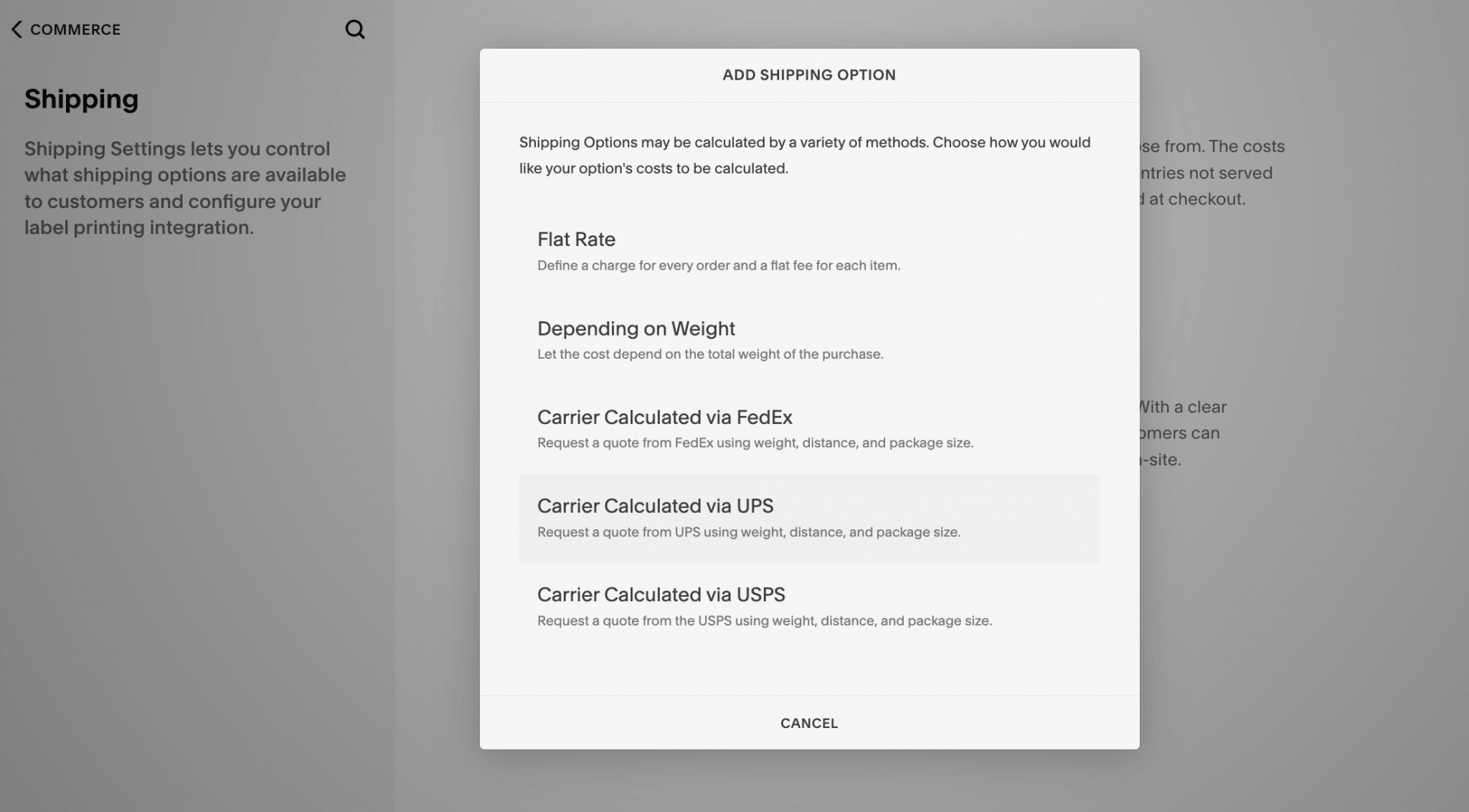The image size is (1469, 812).
Task: Click the Flat Rate description about flat fee
Action: [x=718, y=265]
